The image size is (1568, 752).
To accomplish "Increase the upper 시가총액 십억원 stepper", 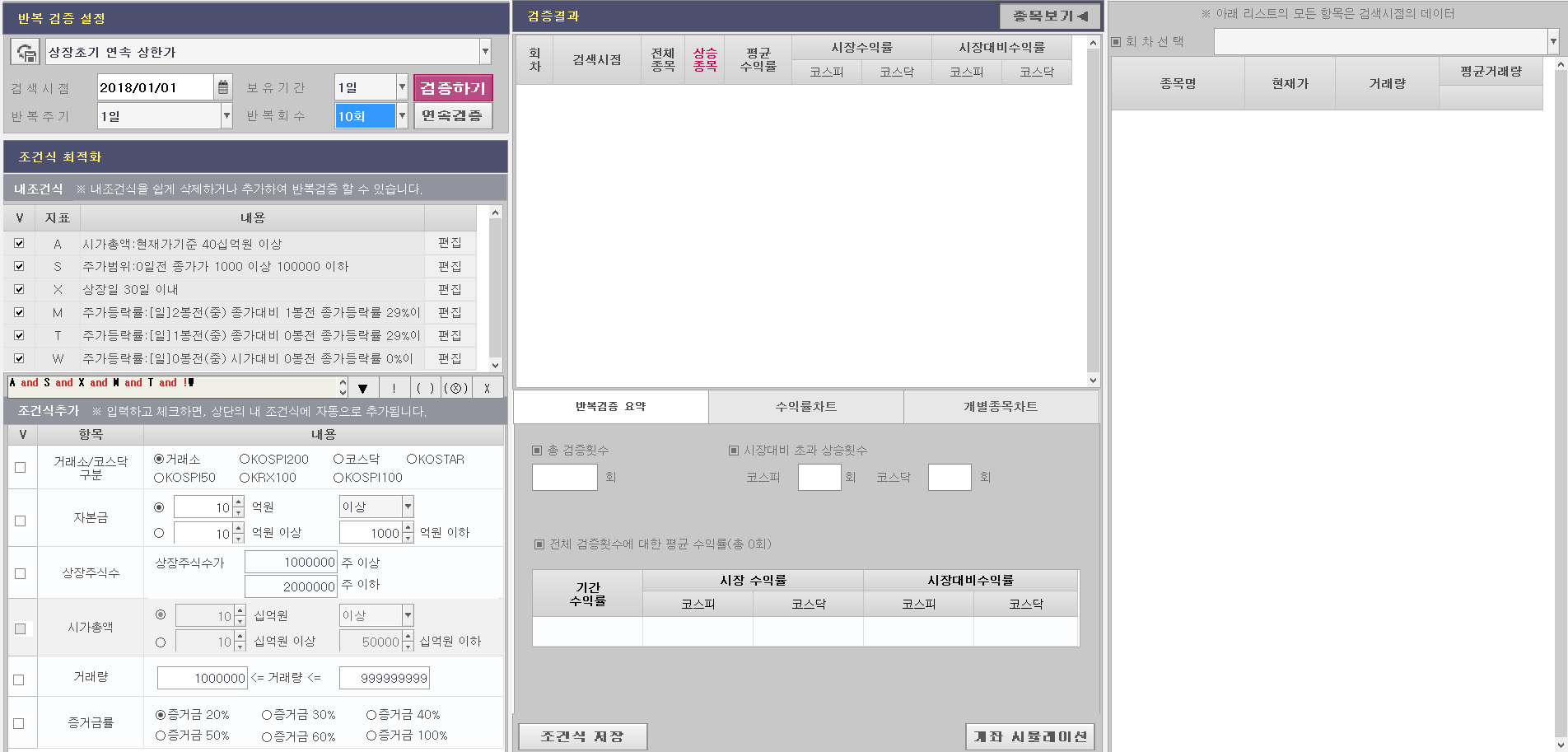I will click(240, 610).
